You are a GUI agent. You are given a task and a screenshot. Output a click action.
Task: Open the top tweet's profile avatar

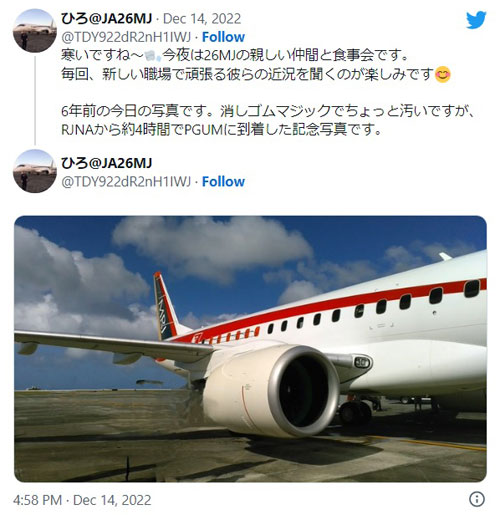click(35, 31)
